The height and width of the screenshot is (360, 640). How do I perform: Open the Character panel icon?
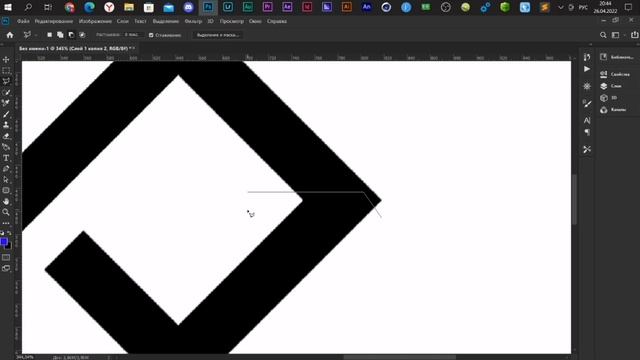click(x=587, y=120)
